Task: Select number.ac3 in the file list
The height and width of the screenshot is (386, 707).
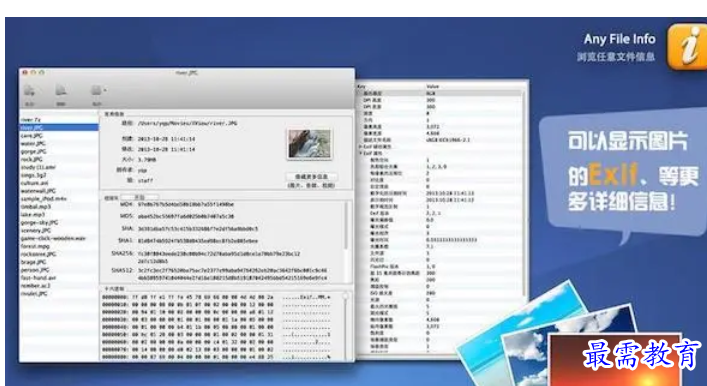Action: point(35,285)
